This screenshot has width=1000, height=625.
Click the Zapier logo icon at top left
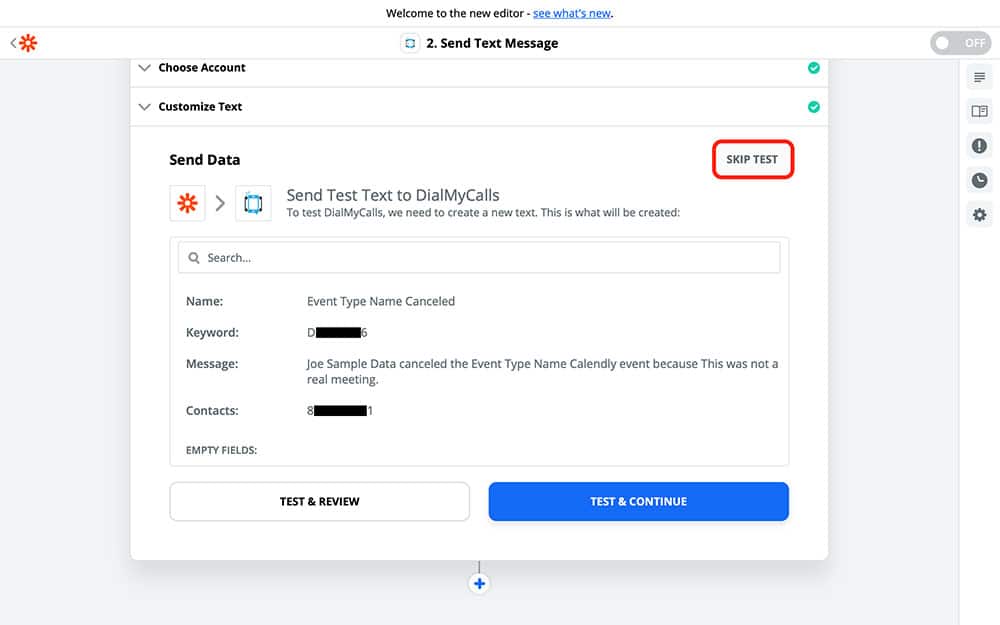28,43
